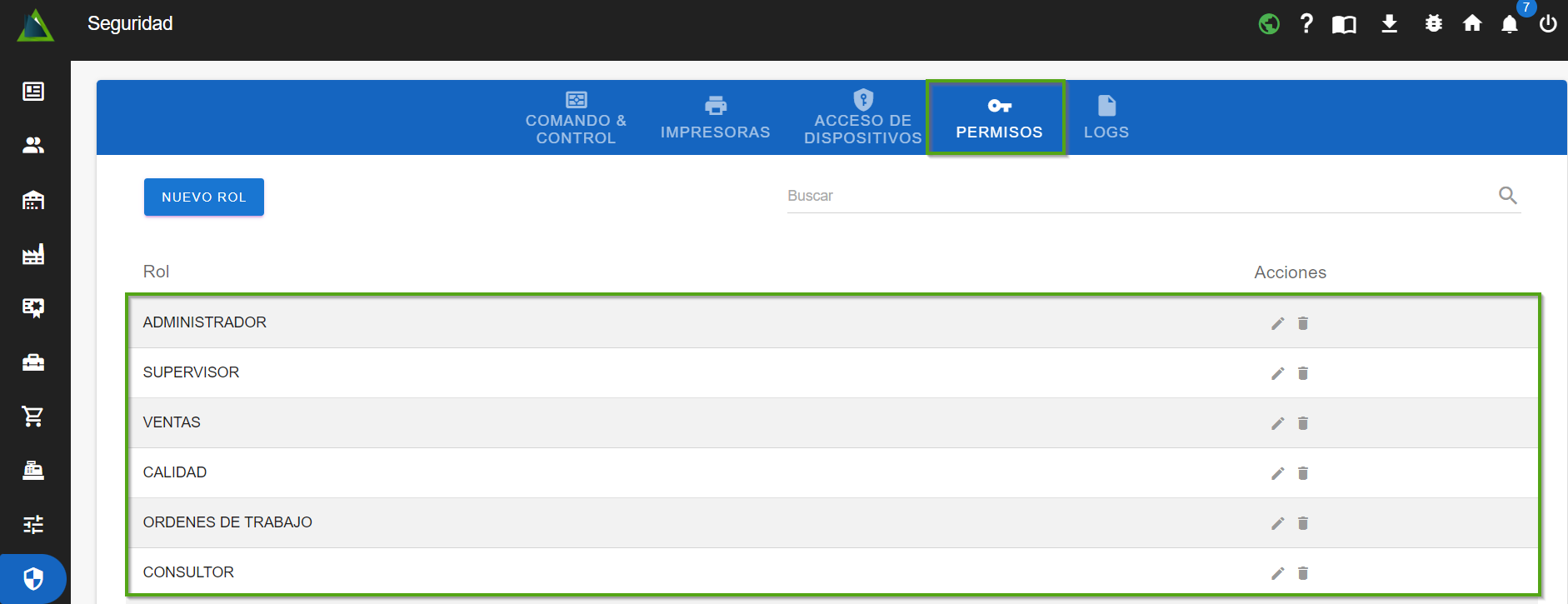Click the download icon in top bar

point(1389,23)
